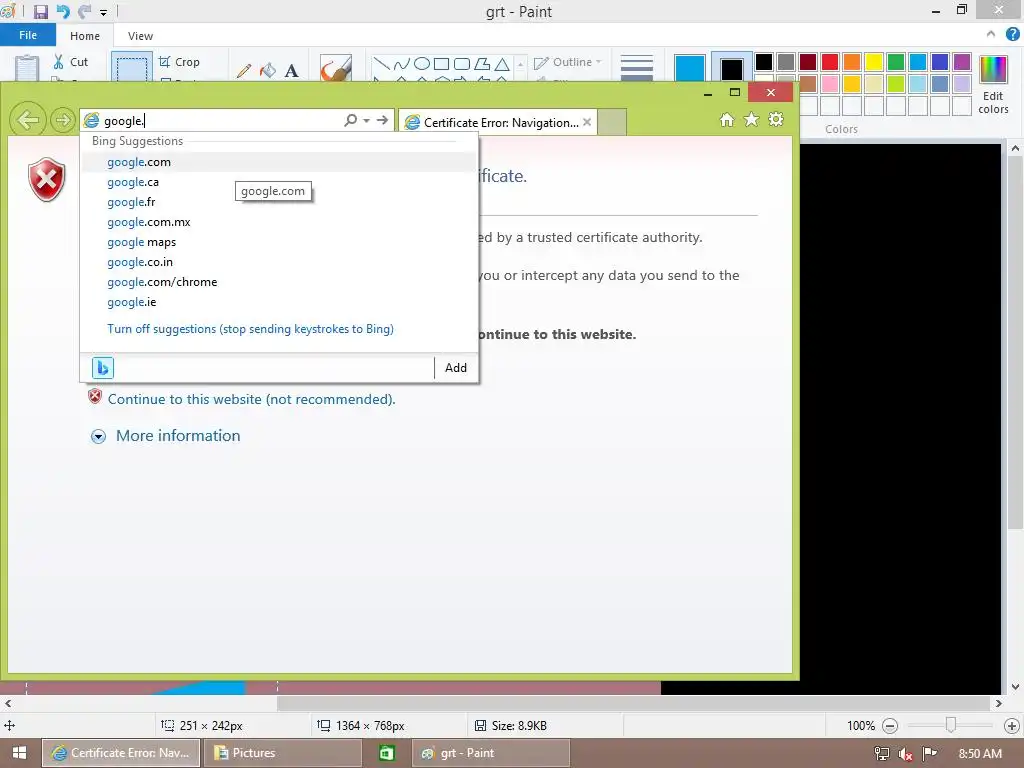This screenshot has height=768, width=1024.
Task: Click the zoom out minus button
Action: coord(889,726)
